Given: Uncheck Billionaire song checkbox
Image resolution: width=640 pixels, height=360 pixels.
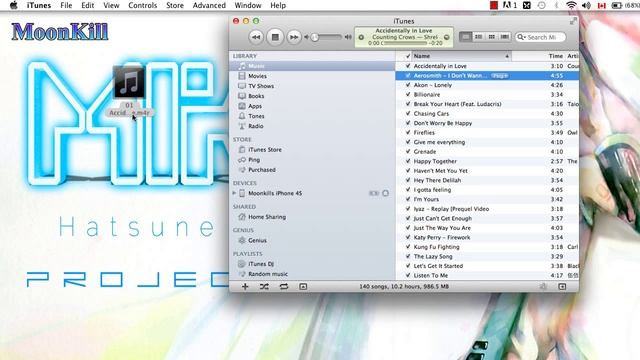Looking at the screenshot, I should 408,94.
